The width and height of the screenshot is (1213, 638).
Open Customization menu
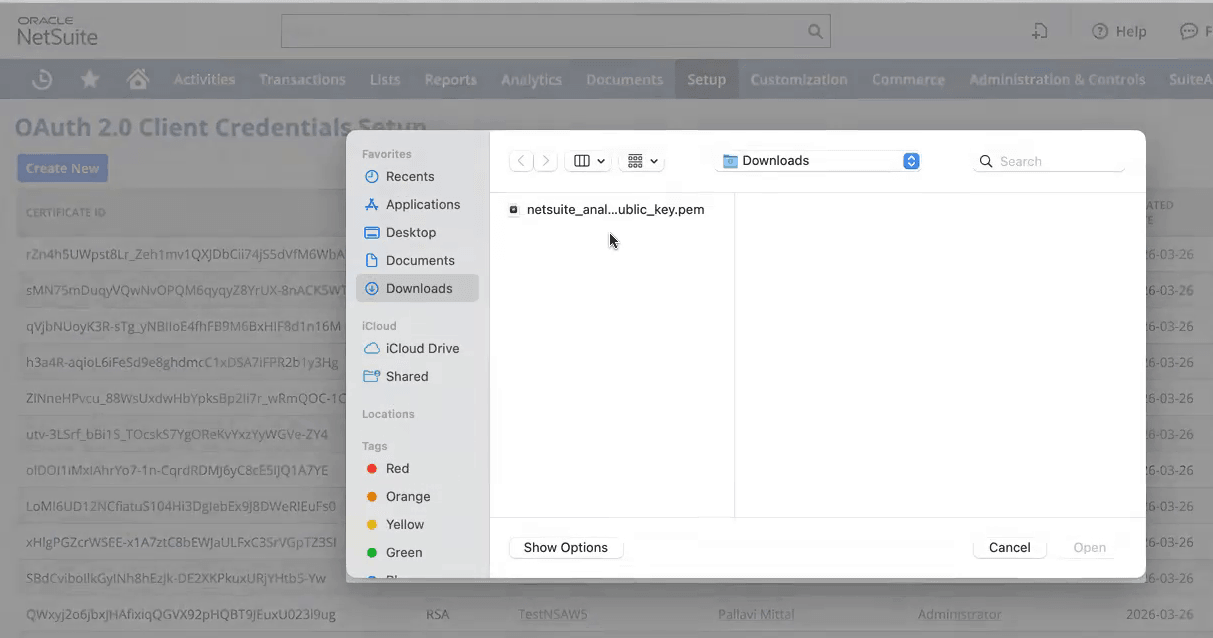(798, 79)
